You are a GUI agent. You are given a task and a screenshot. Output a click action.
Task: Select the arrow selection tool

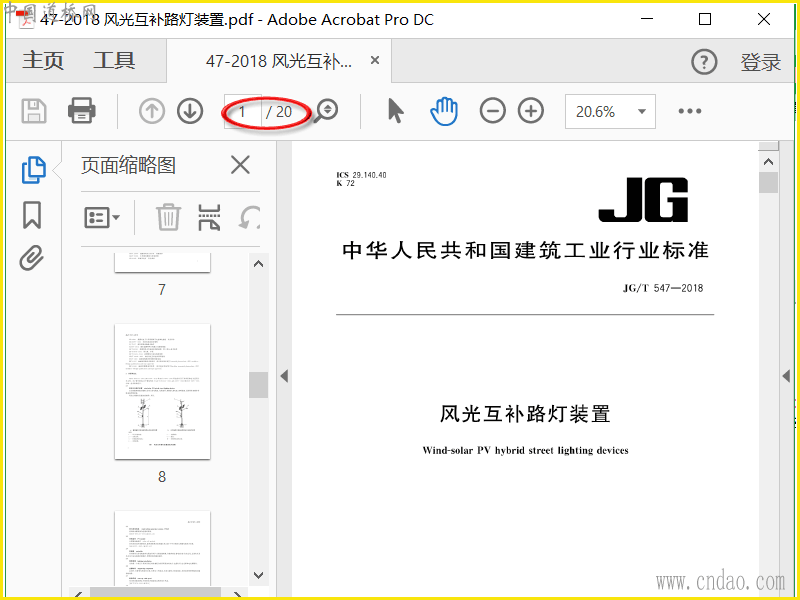click(x=395, y=111)
